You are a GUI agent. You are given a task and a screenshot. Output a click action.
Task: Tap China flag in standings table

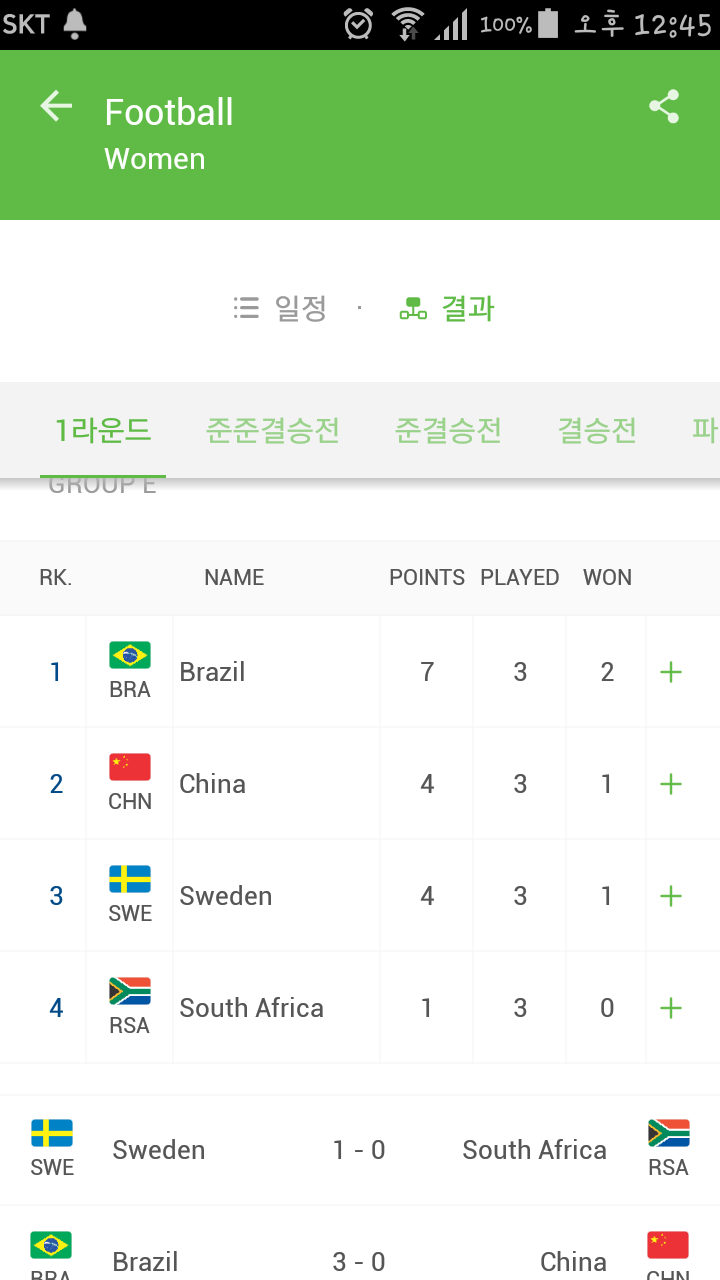(130, 768)
